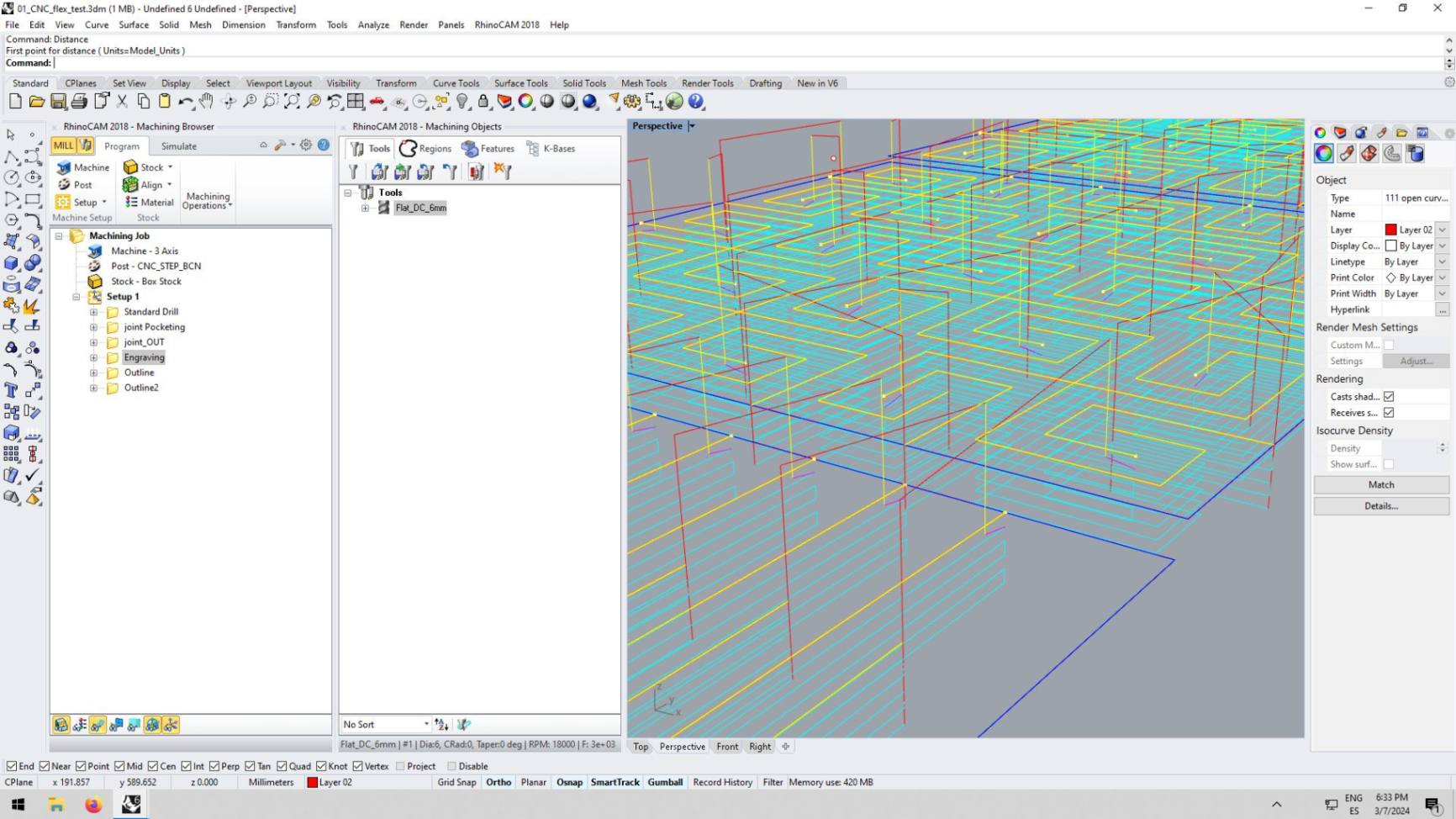Uncheck Receives shadows checkbox
Image resolution: width=1456 pixels, height=819 pixels.
point(1389,413)
